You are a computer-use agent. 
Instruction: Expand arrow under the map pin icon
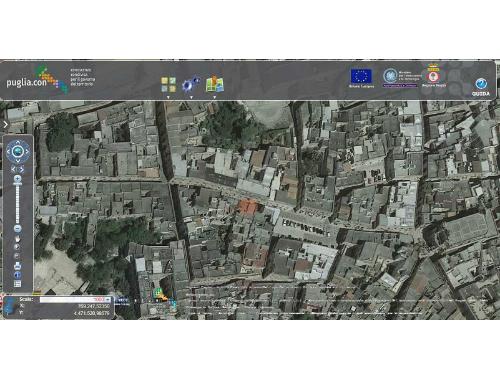click(x=214, y=97)
